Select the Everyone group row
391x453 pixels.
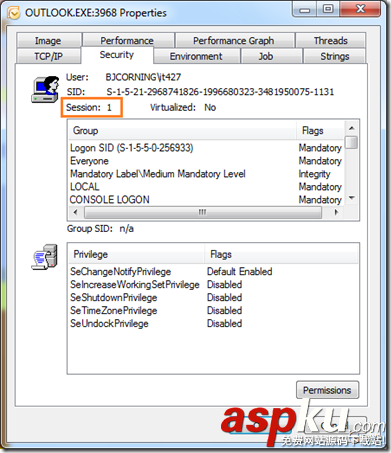206,161
